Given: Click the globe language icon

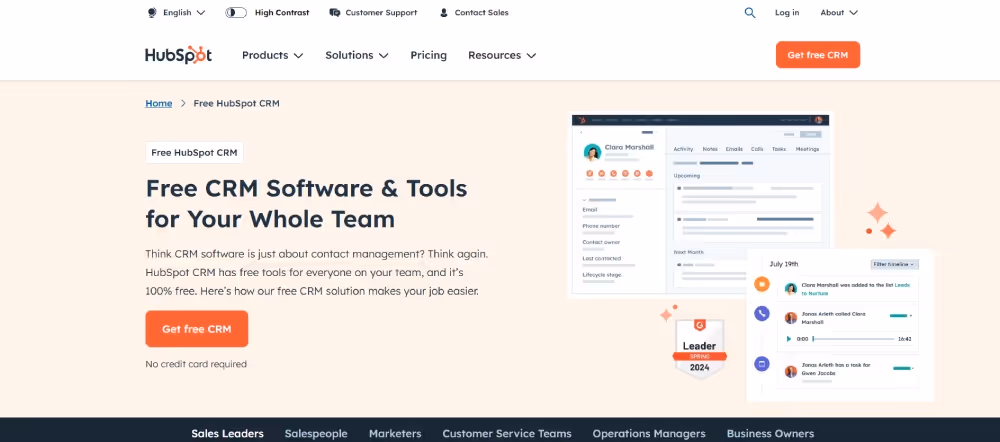Looking at the screenshot, I should [x=152, y=12].
